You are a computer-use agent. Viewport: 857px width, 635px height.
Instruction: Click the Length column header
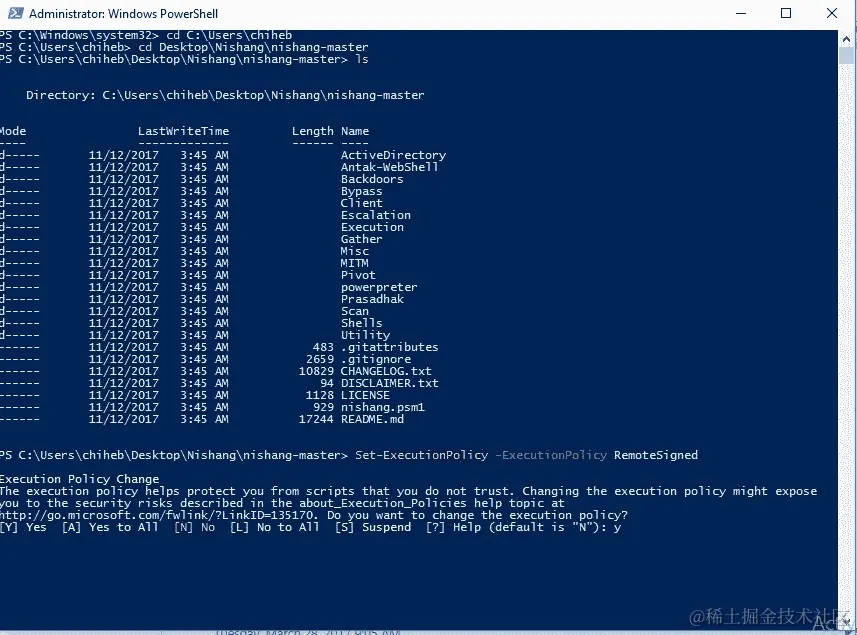313,131
